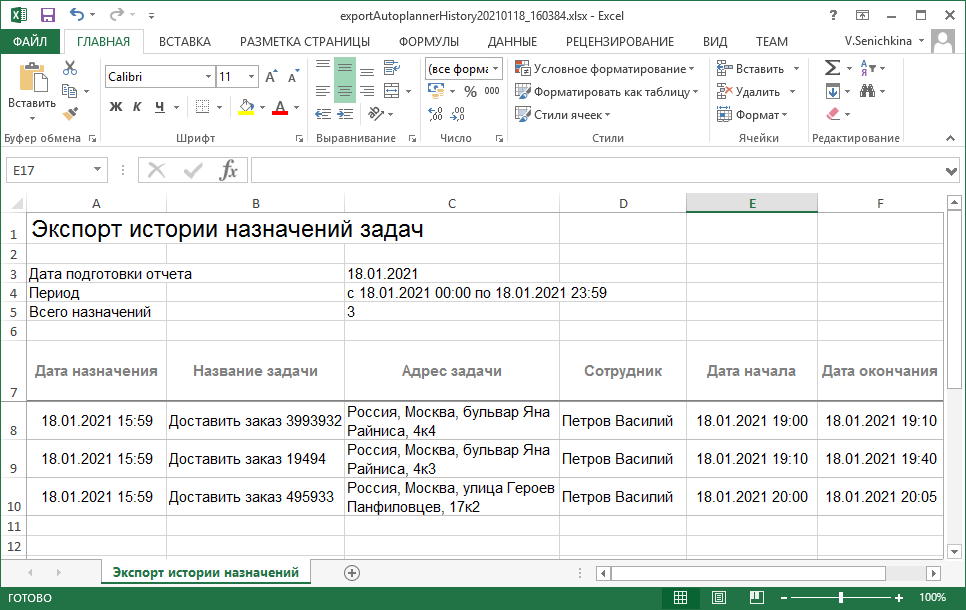Expand the Calibri font name dropdown

tap(207, 77)
